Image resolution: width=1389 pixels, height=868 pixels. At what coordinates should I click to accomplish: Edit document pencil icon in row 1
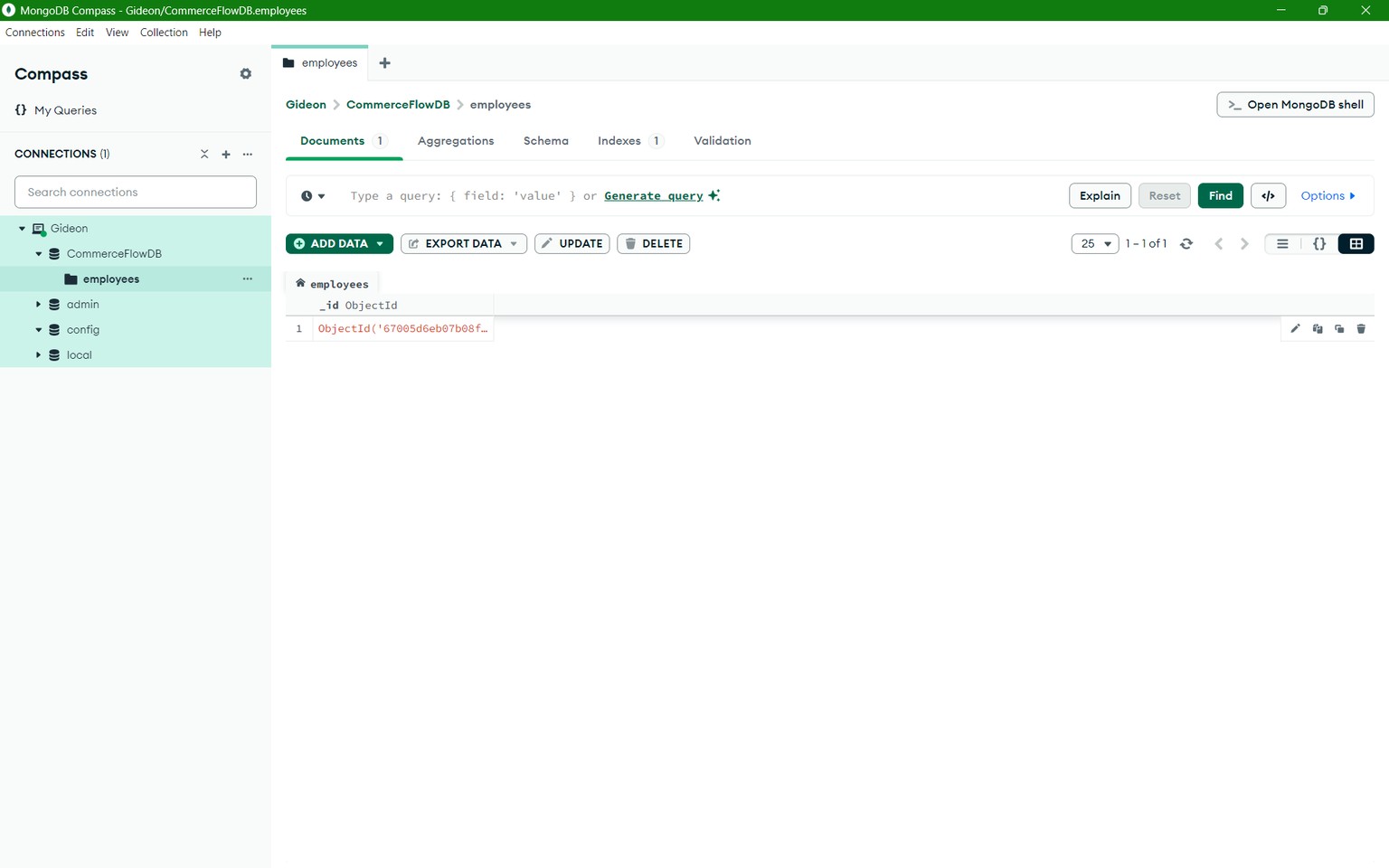[1295, 329]
